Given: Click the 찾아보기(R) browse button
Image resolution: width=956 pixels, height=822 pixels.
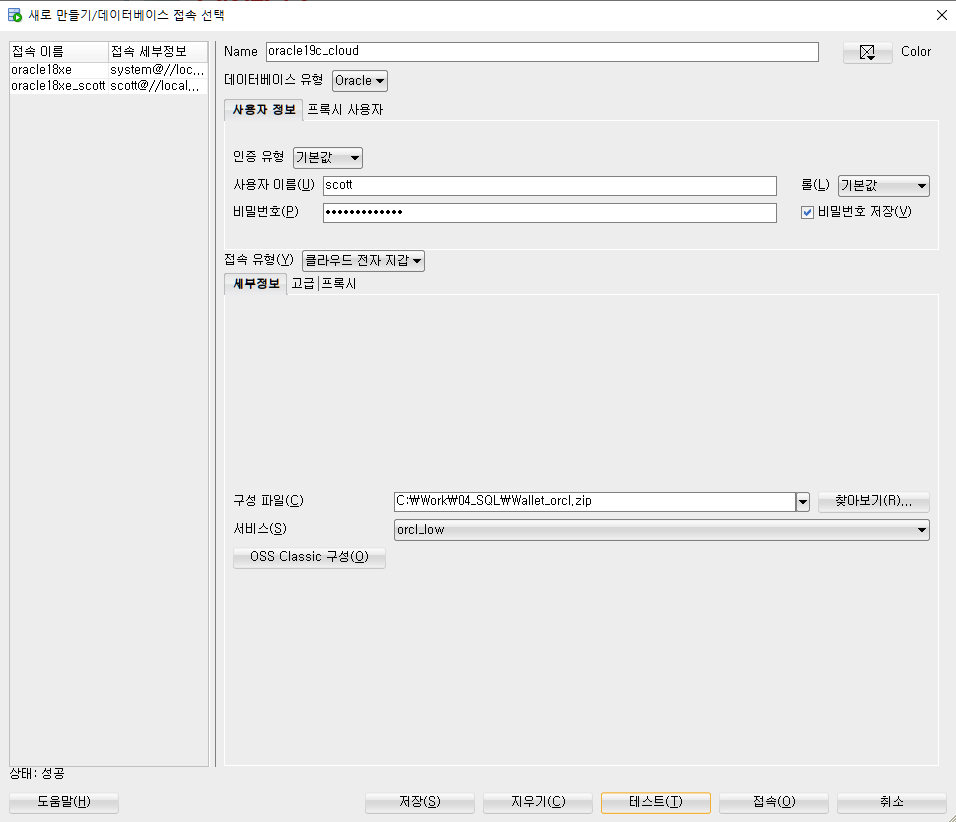Looking at the screenshot, I should tap(873, 501).
